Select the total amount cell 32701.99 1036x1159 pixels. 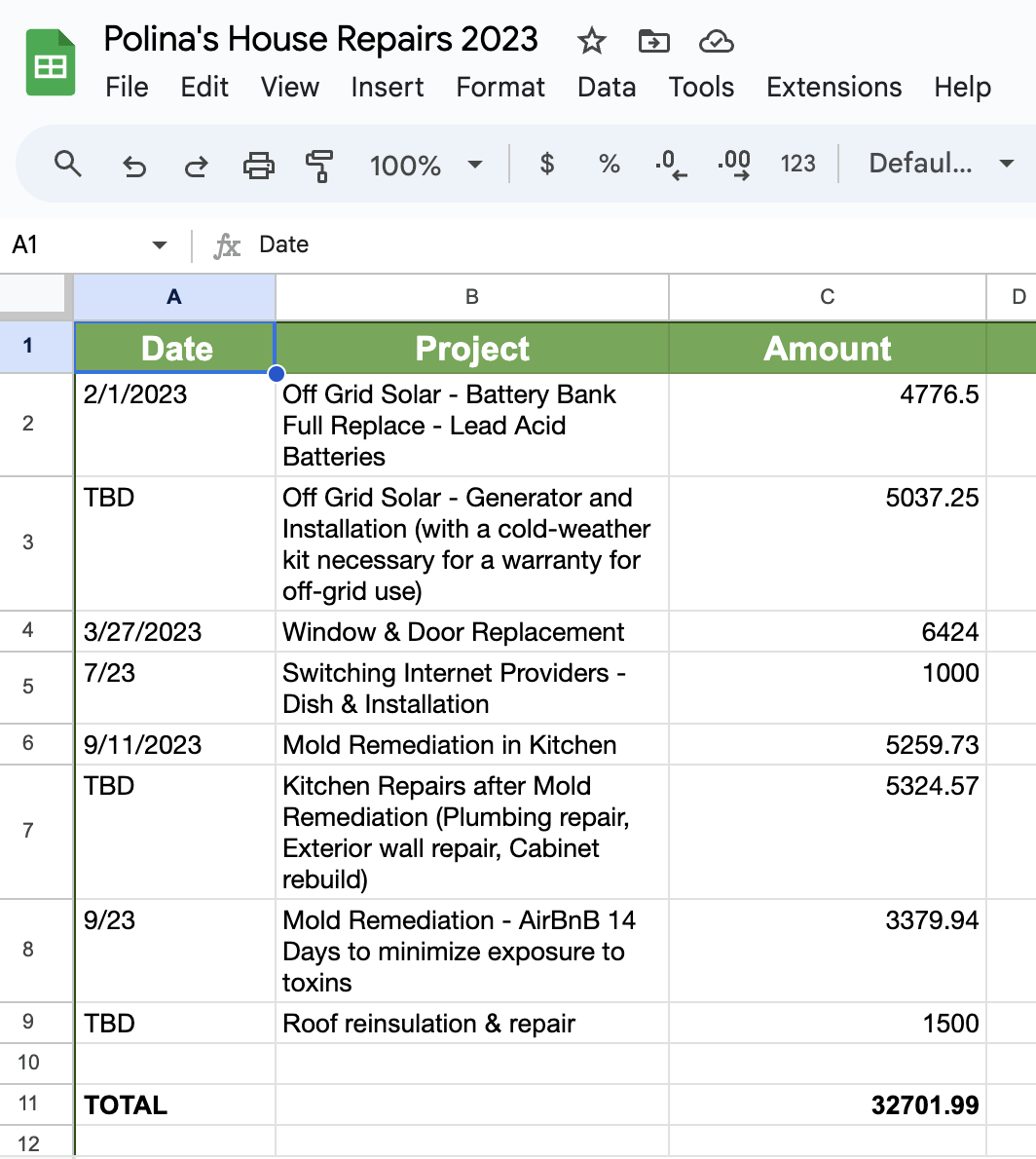tap(827, 1104)
